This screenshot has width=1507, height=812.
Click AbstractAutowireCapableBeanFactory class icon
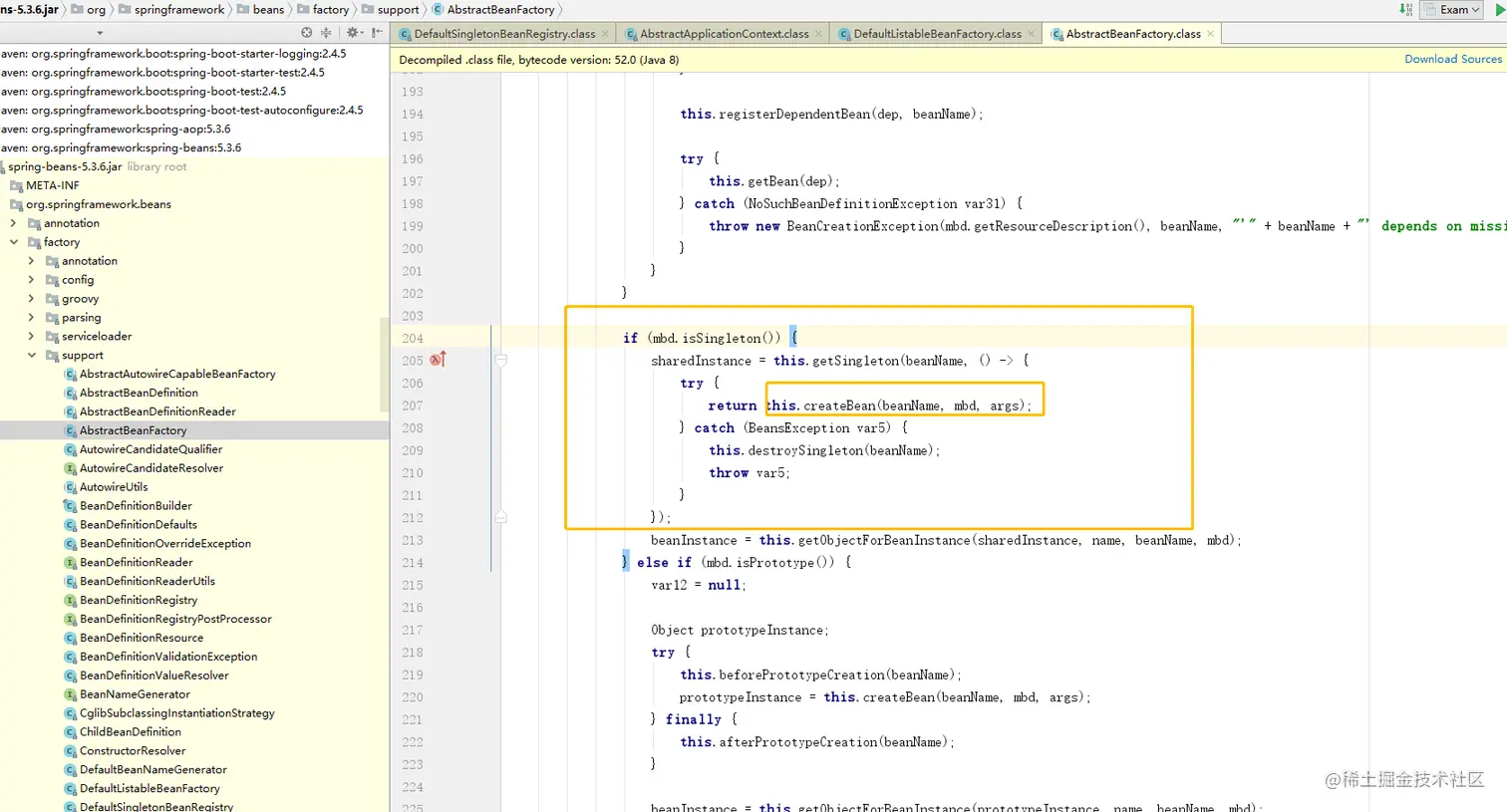pos(71,375)
